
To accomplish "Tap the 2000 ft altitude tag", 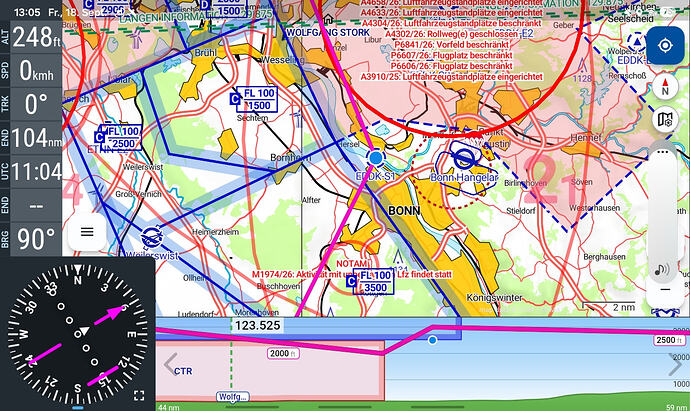I will click(283, 353).
